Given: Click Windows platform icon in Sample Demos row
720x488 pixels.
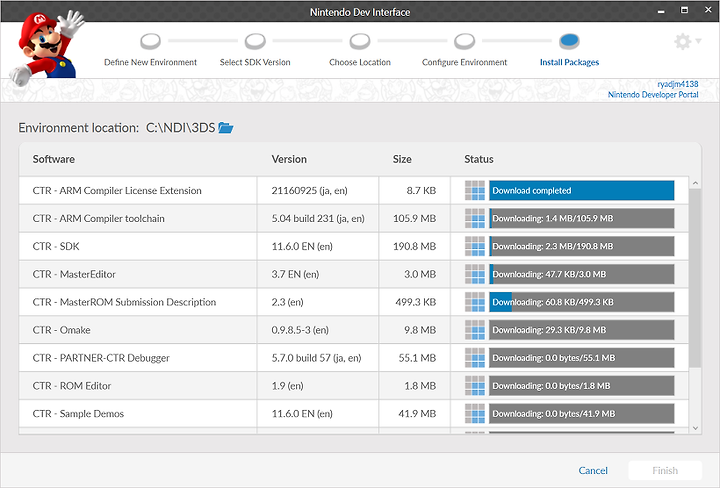Looking at the screenshot, I should coord(475,414).
